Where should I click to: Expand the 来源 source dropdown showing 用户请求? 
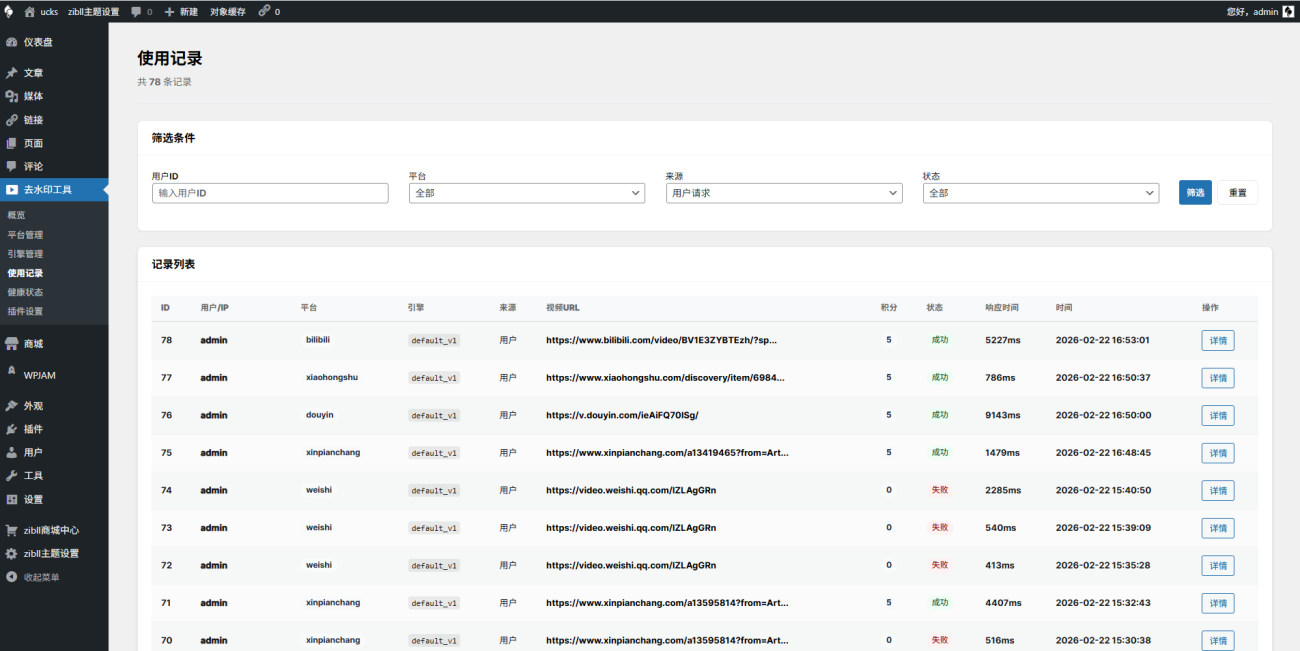(x=783, y=193)
